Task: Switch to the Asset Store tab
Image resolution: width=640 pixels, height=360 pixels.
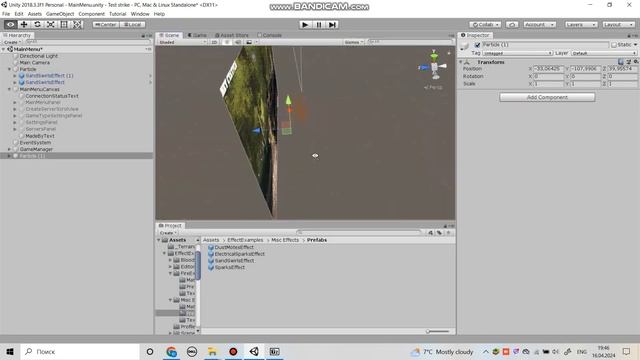Action: click(231, 35)
